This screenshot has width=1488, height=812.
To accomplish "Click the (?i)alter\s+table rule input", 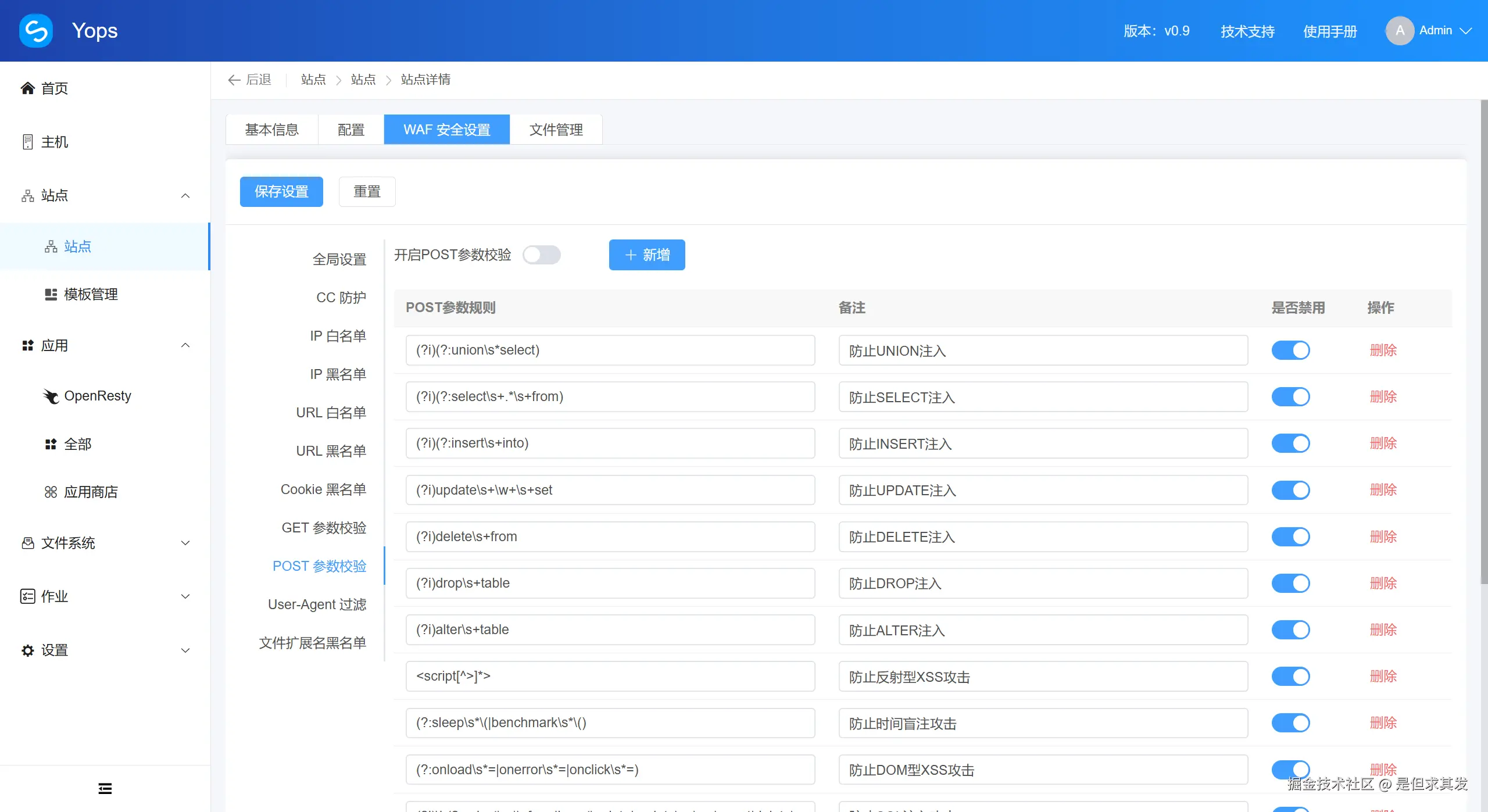I will point(610,629).
